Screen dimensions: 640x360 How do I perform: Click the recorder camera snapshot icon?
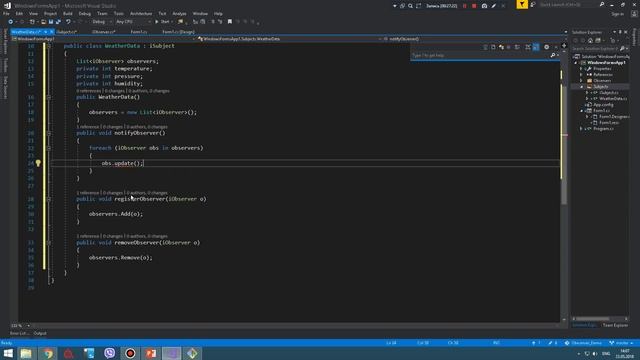pos(484,6)
